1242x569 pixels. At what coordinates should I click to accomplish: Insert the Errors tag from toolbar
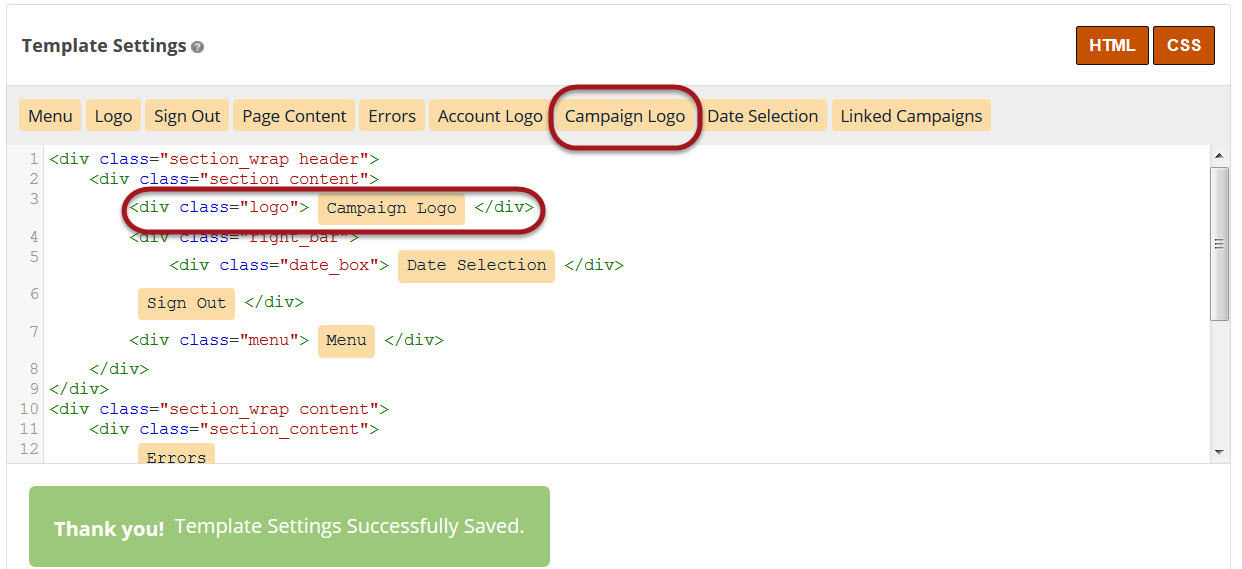tap(392, 116)
